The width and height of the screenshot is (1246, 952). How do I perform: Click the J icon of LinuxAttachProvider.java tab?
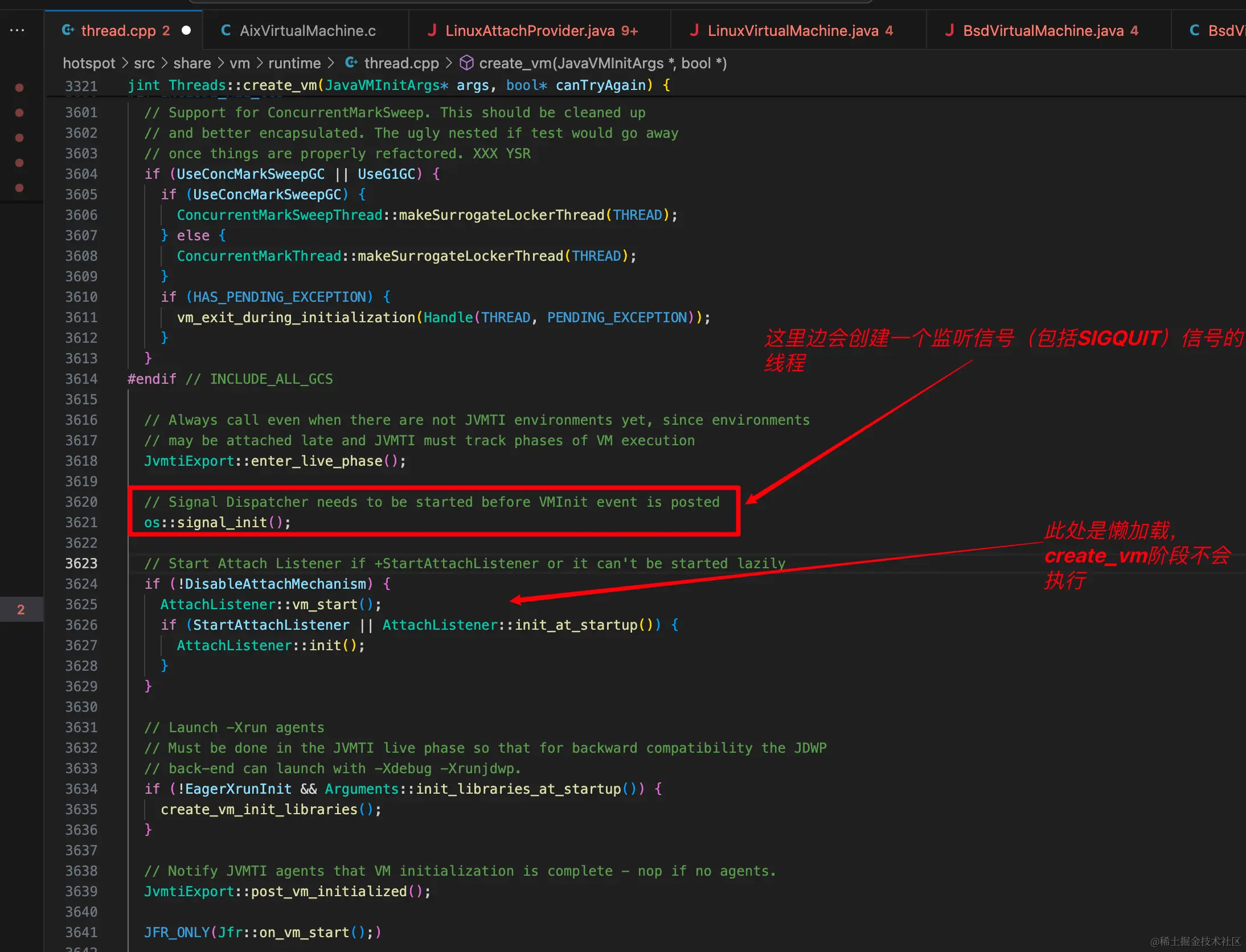coord(432,30)
